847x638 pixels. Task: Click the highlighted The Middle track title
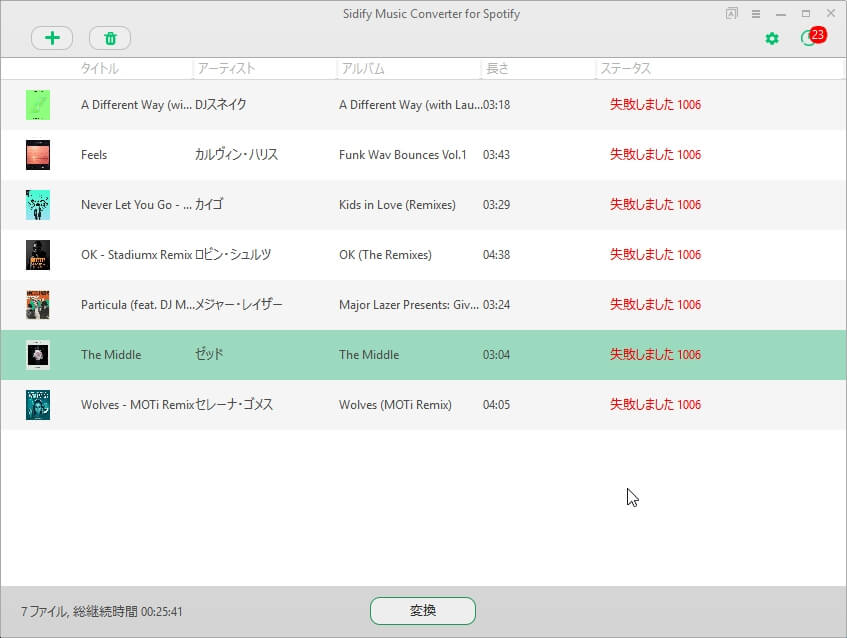point(111,355)
